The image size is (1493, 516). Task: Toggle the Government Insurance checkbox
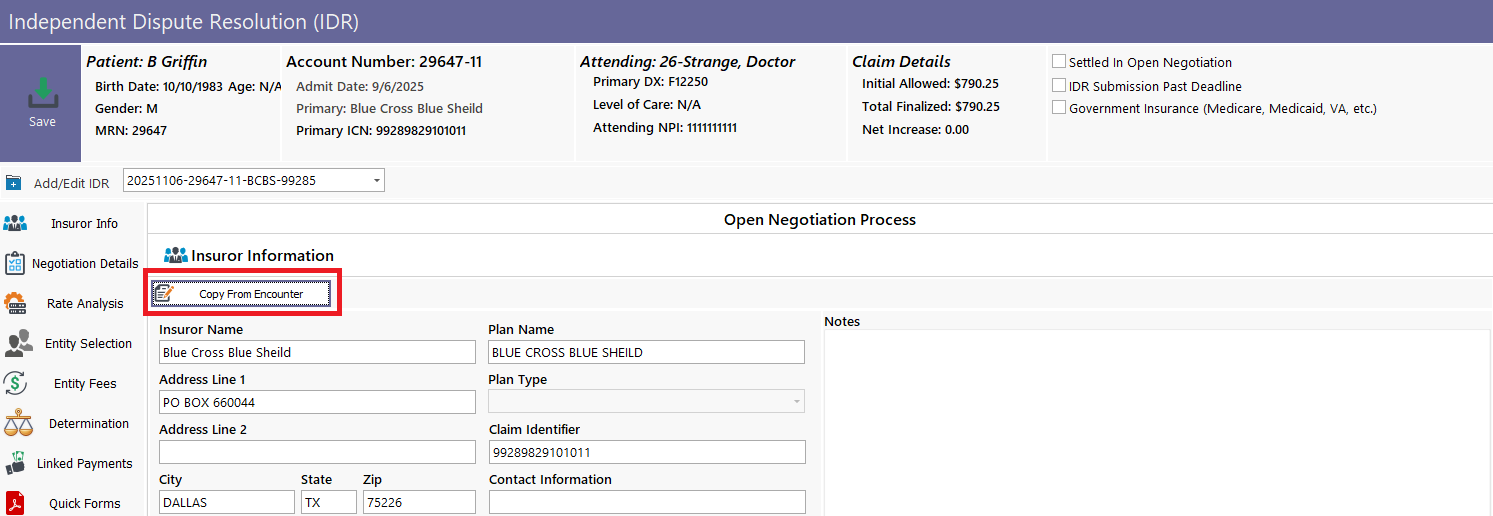point(1059,108)
